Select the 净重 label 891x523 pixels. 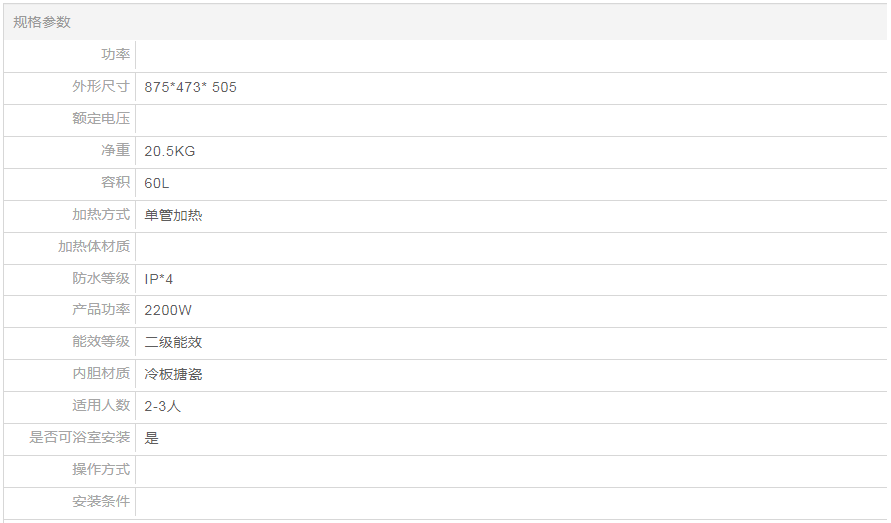click(x=115, y=151)
